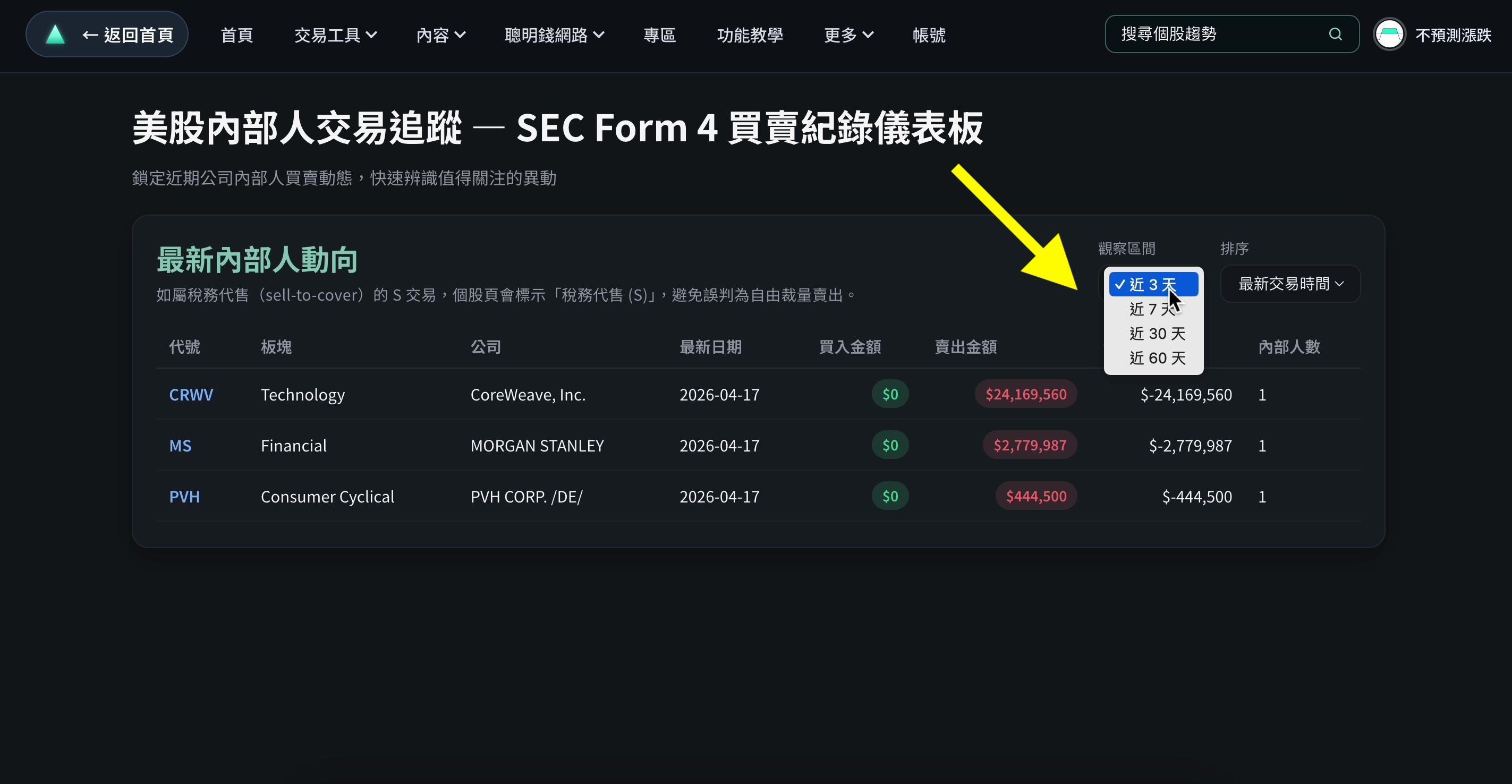
Task: Click the $0 buy badge in CRWV row
Action: 890,394
